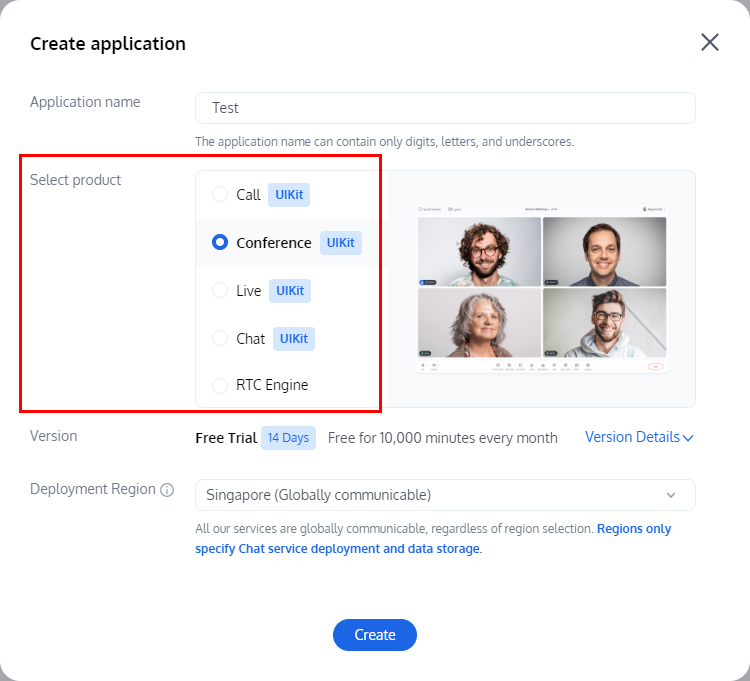
Task: Click the Application name input field
Action: click(x=445, y=108)
